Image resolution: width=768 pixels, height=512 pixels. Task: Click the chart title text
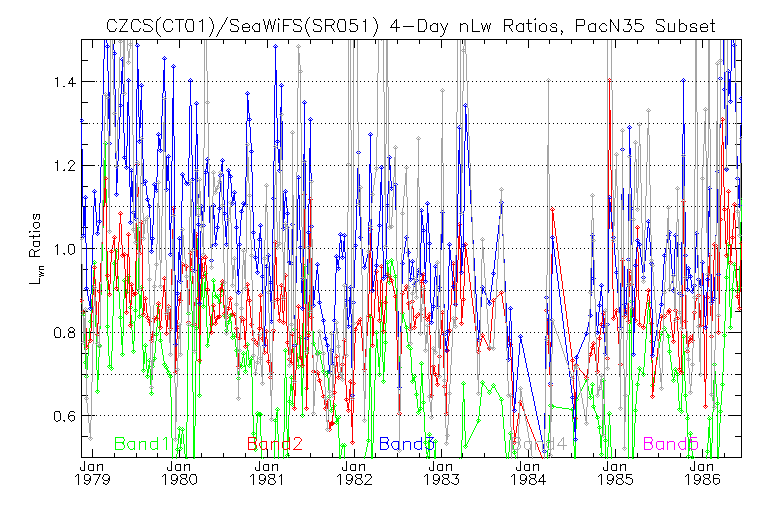(411, 25)
